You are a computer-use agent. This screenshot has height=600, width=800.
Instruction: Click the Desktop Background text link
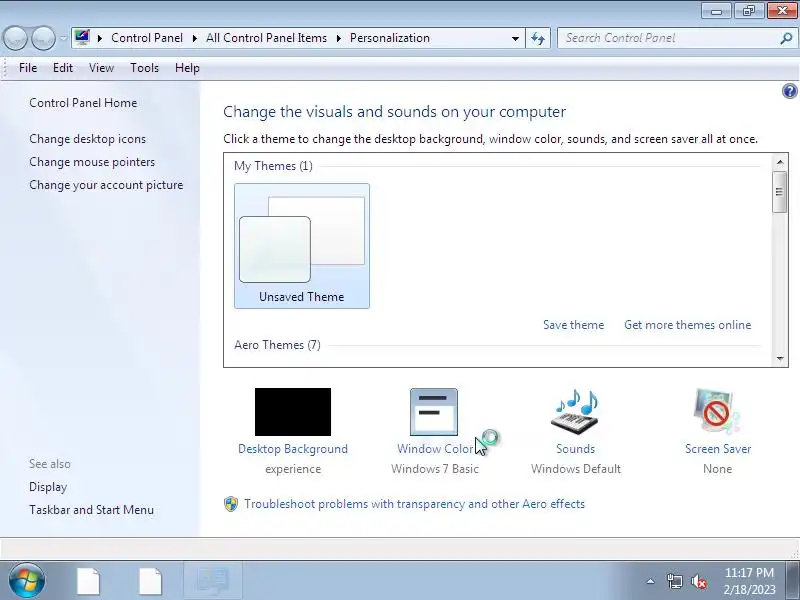click(x=293, y=449)
